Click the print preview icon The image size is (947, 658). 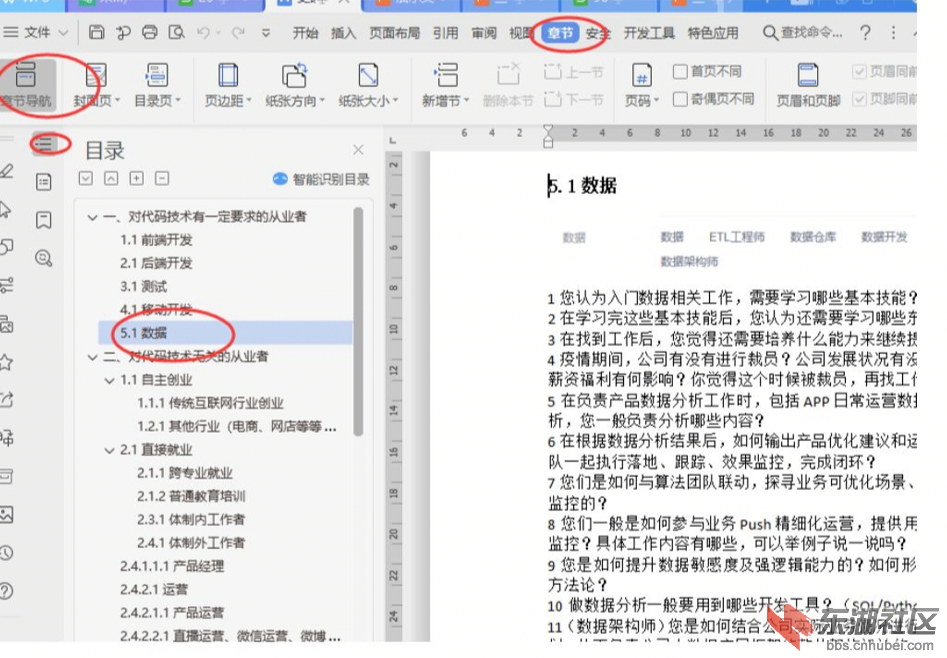point(176,32)
